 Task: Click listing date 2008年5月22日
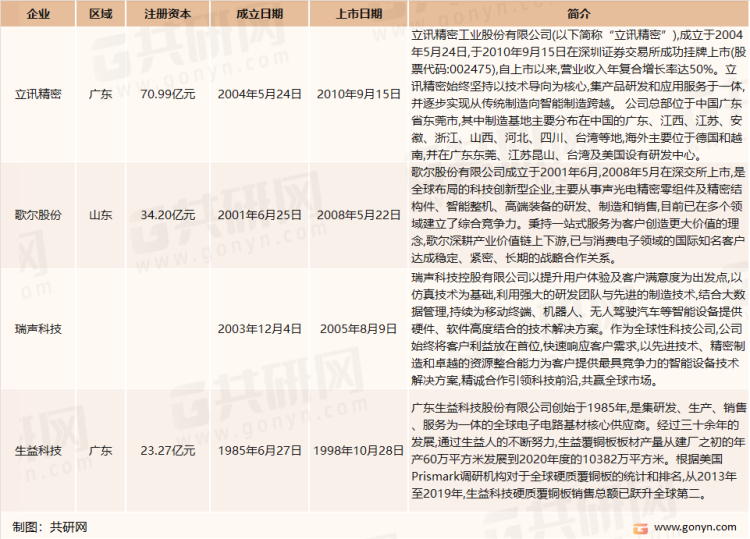(359, 215)
